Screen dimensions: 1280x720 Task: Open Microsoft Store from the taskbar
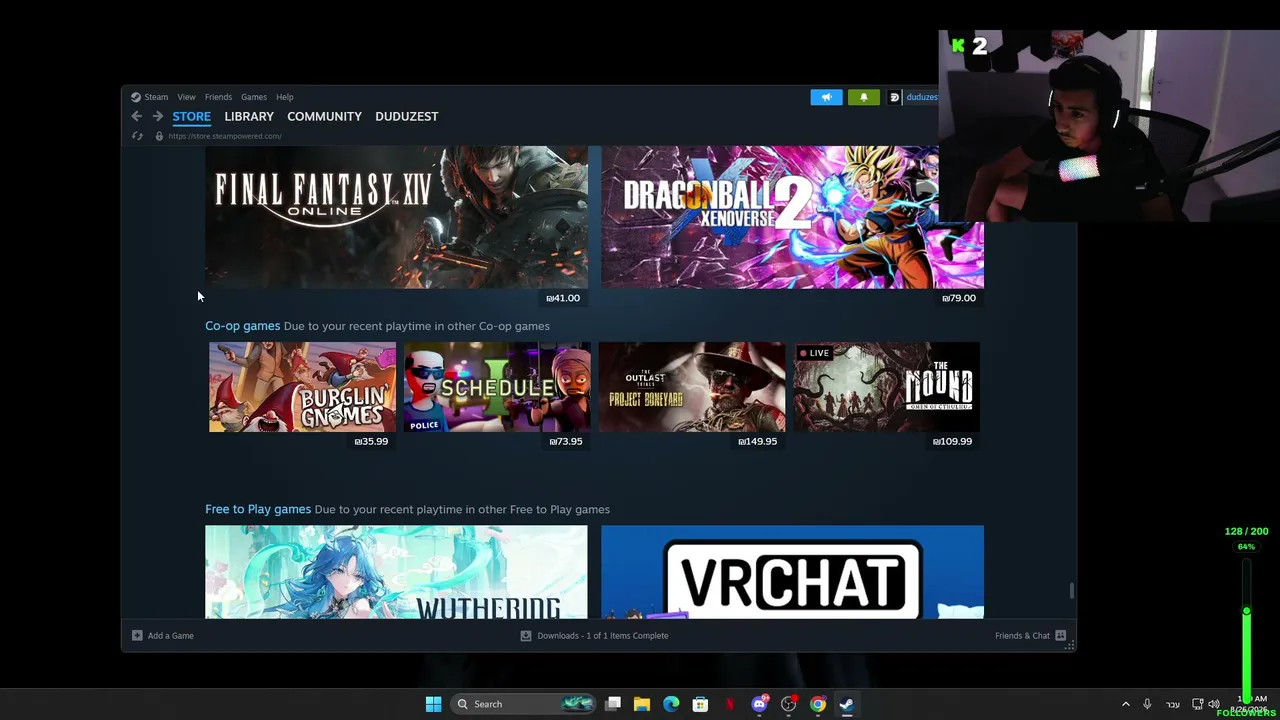click(x=700, y=704)
